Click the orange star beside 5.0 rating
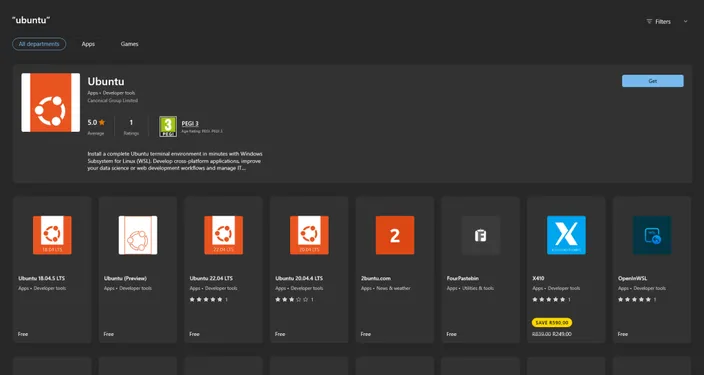This screenshot has width=704, height=375. [x=102, y=122]
